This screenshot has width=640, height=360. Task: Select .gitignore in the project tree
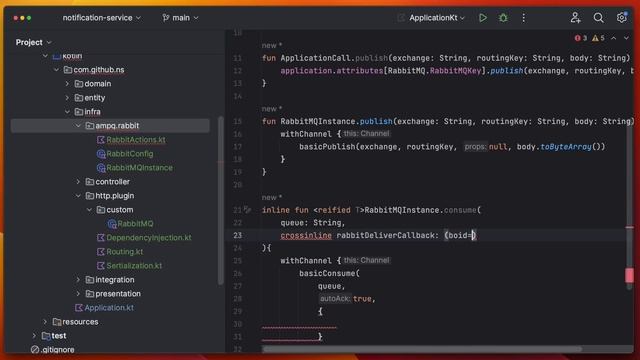[x=58, y=350]
